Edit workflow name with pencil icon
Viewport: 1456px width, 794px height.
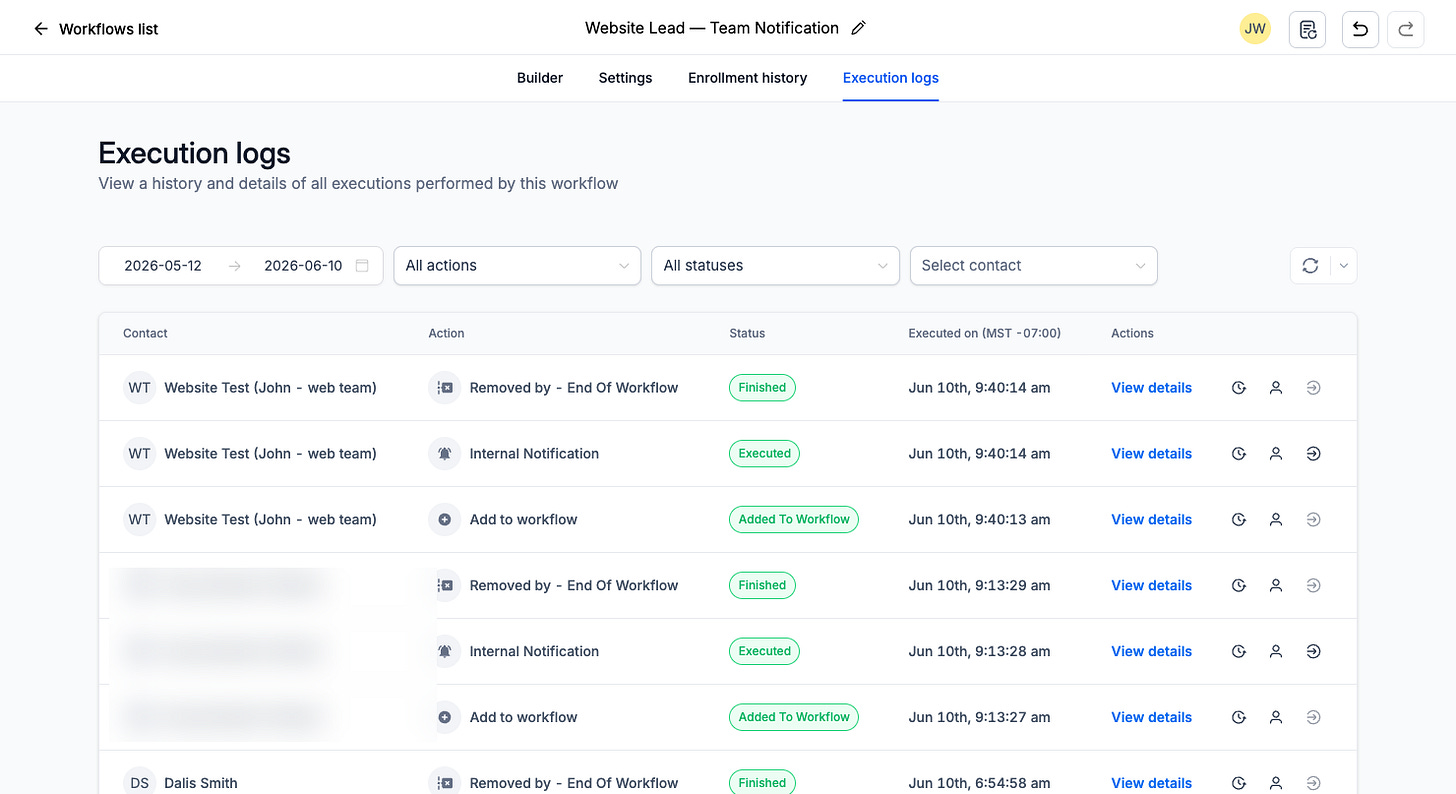pos(858,28)
